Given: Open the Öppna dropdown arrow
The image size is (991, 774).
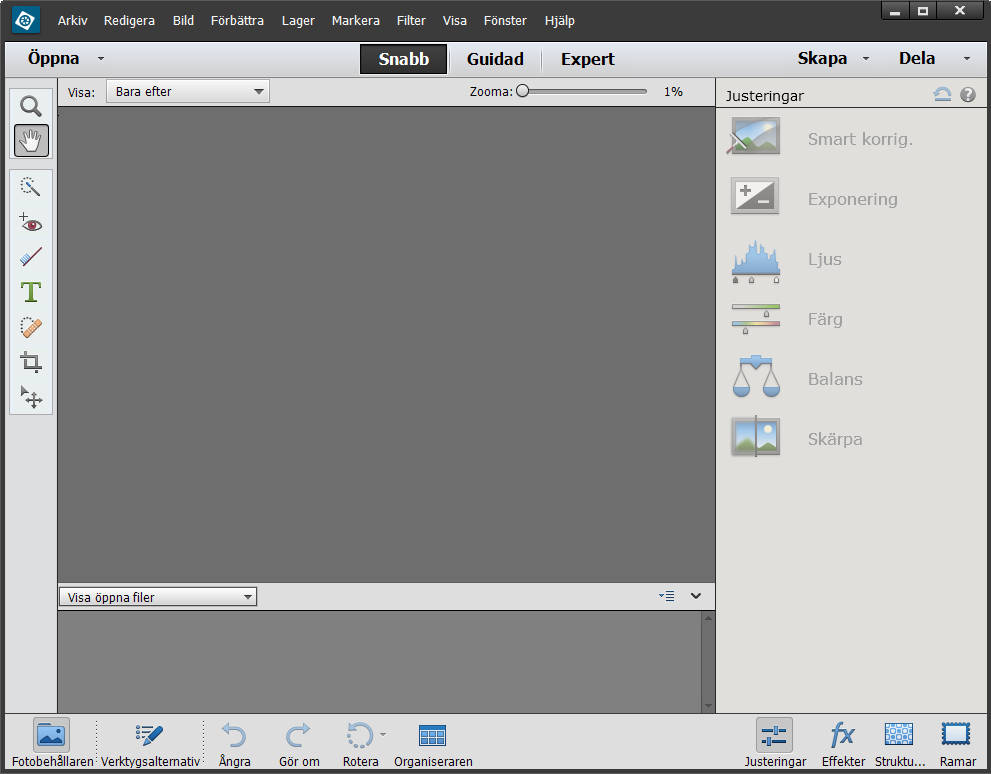Looking at the screenshot, I should (101, 59).
